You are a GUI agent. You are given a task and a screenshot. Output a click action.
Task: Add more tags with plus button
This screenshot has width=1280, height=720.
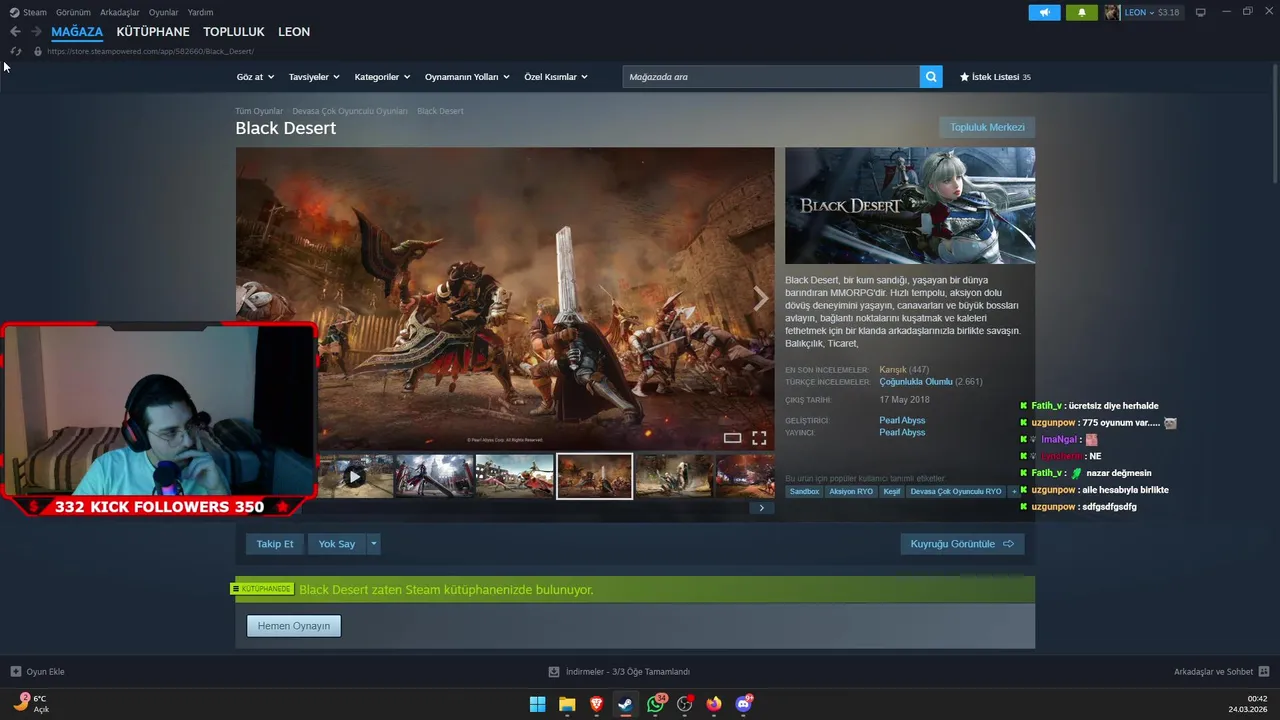tap(1014, 491)
